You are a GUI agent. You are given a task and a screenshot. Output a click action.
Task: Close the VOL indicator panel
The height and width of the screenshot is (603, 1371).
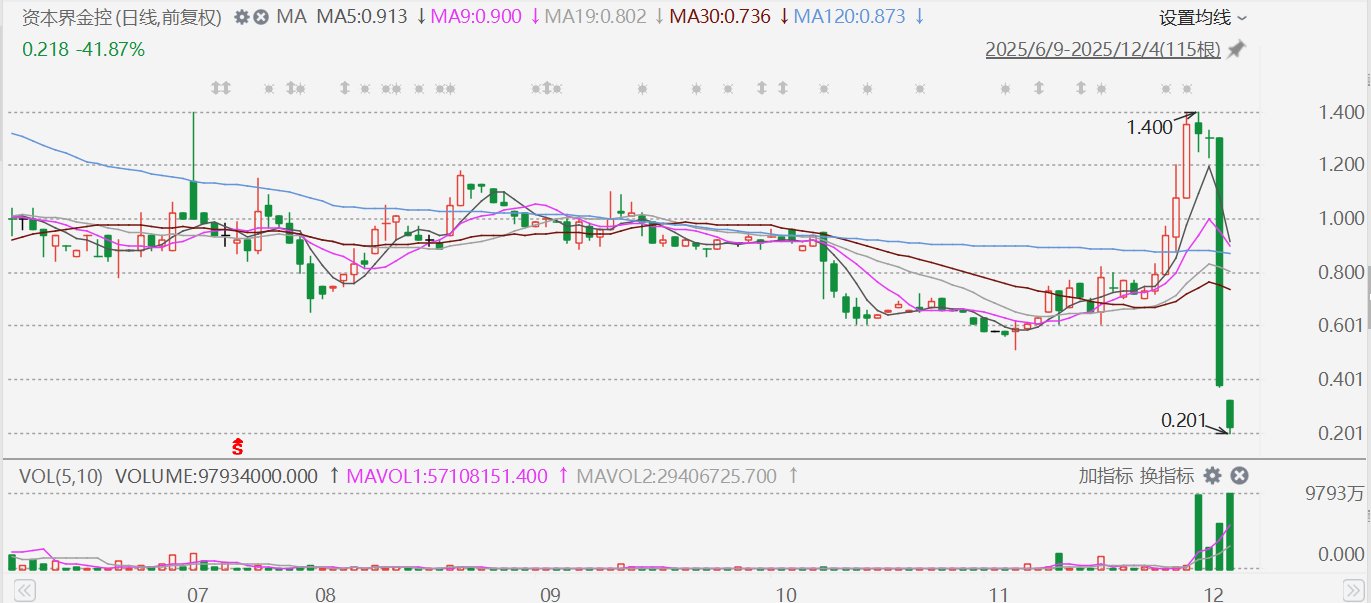(1238, 475)
